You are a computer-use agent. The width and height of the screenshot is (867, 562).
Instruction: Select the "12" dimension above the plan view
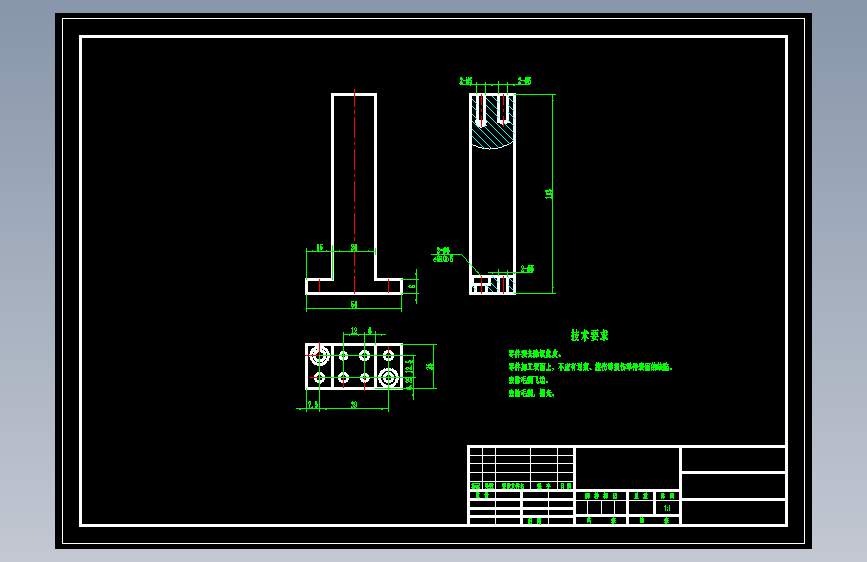tap(354, 330)
